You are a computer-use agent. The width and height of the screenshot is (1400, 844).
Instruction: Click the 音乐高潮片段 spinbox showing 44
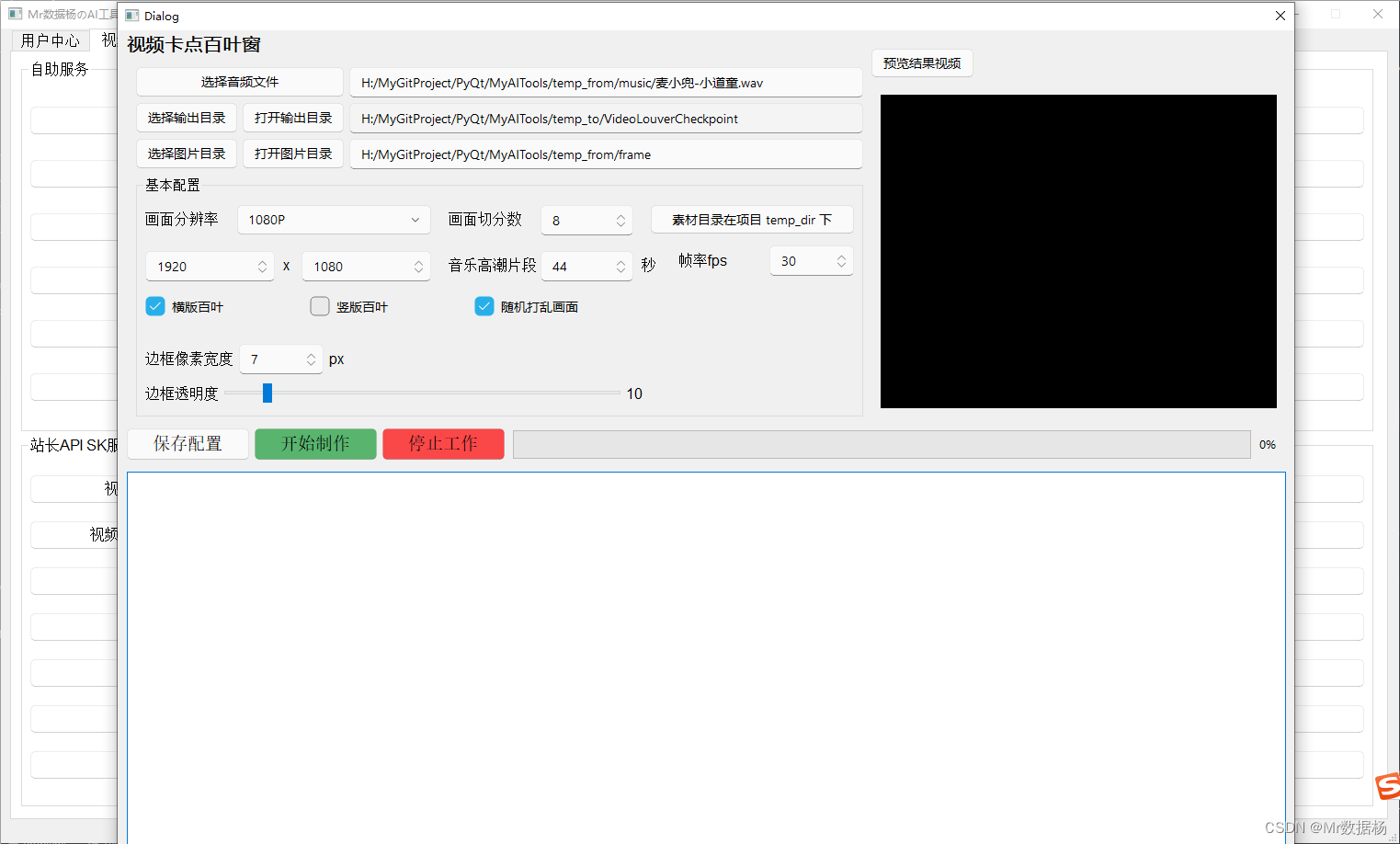pyautogui.click(x=586, y=267)
